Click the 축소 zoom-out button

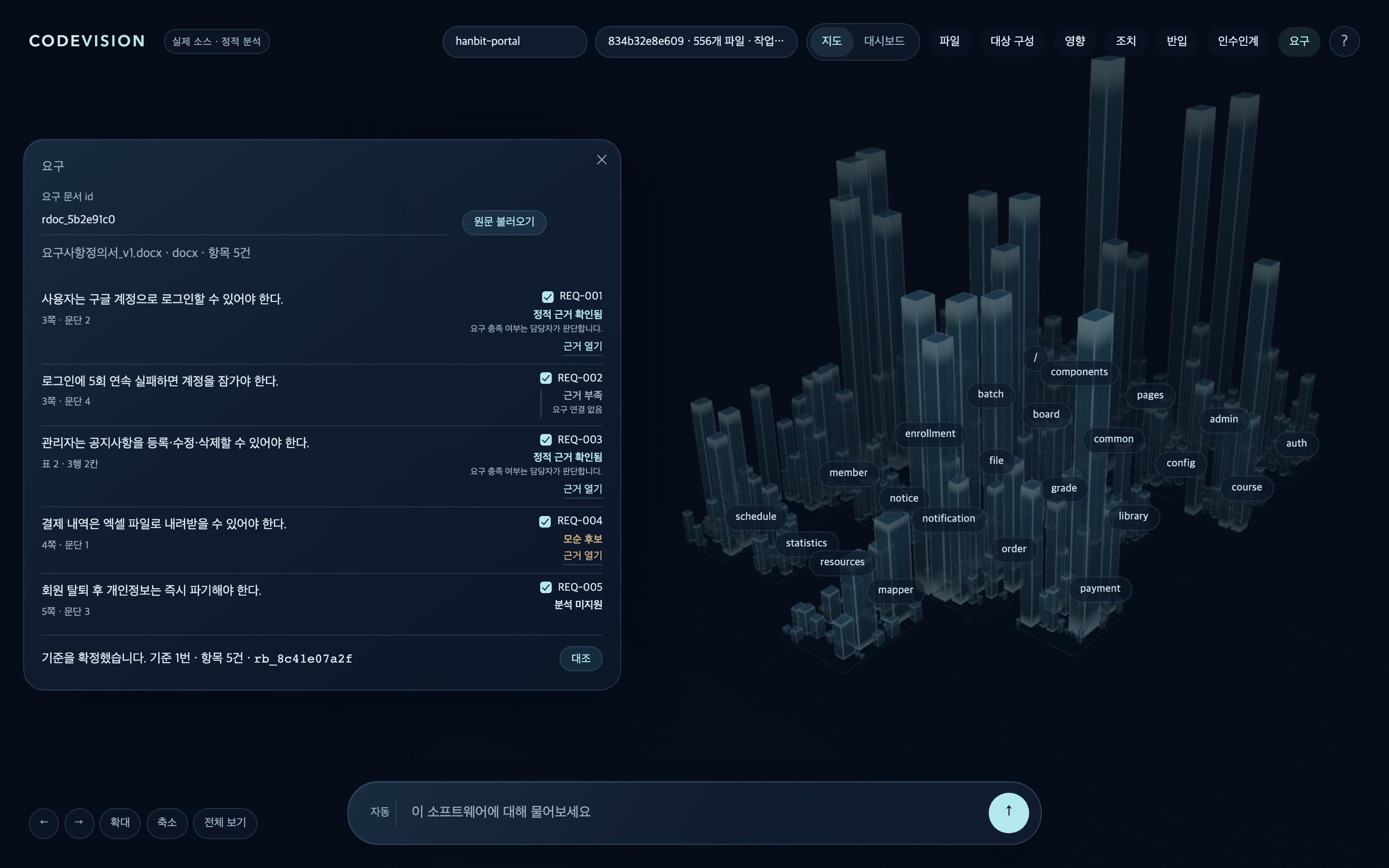point(167,823)
